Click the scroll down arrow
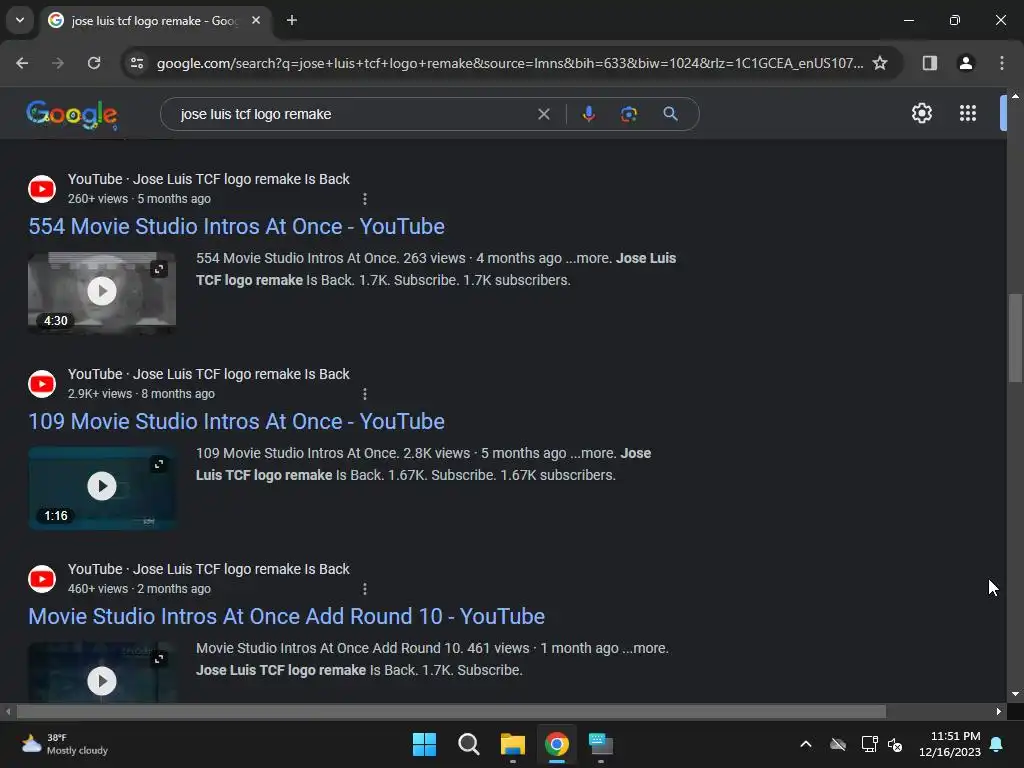The width and height of the screenshot is (1024, 768). coord(1015,694)
